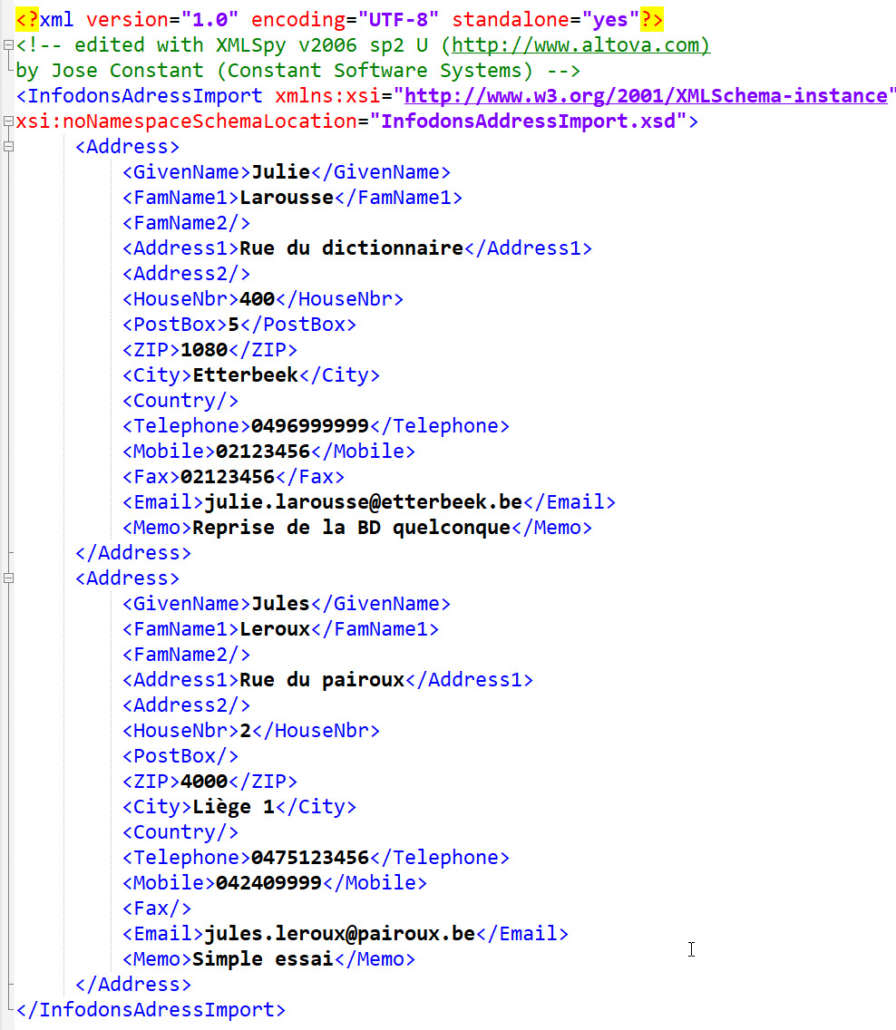Click the 'XMLSpy v2006 sp2 U' comment text
This screenshot has height=1030, width=896.
pyautogui.click(x=322, y=45)
